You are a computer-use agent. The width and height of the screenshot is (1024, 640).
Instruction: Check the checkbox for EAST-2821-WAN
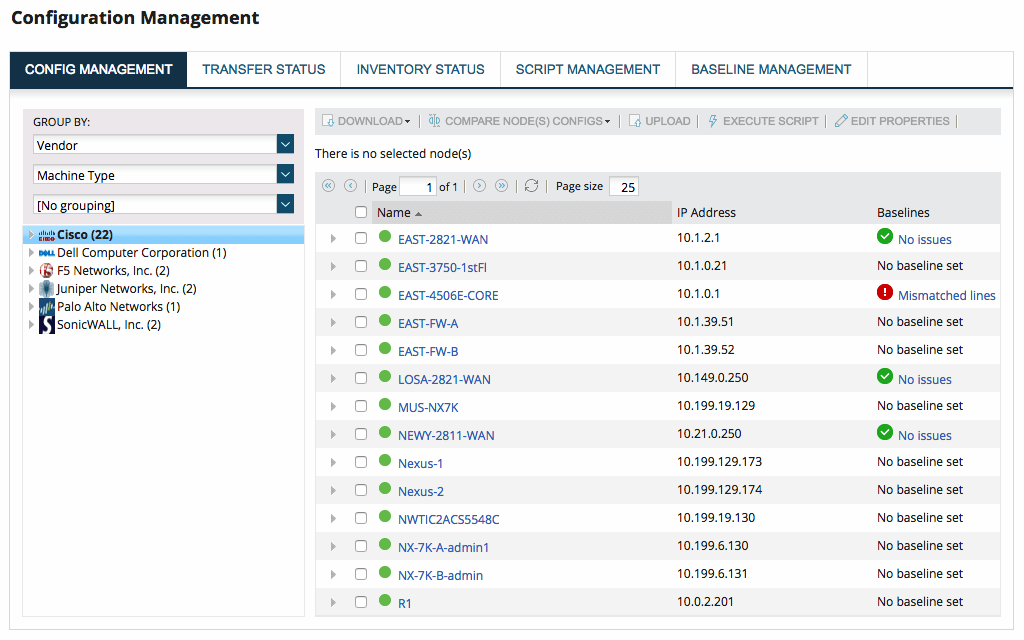click(360, 239)
